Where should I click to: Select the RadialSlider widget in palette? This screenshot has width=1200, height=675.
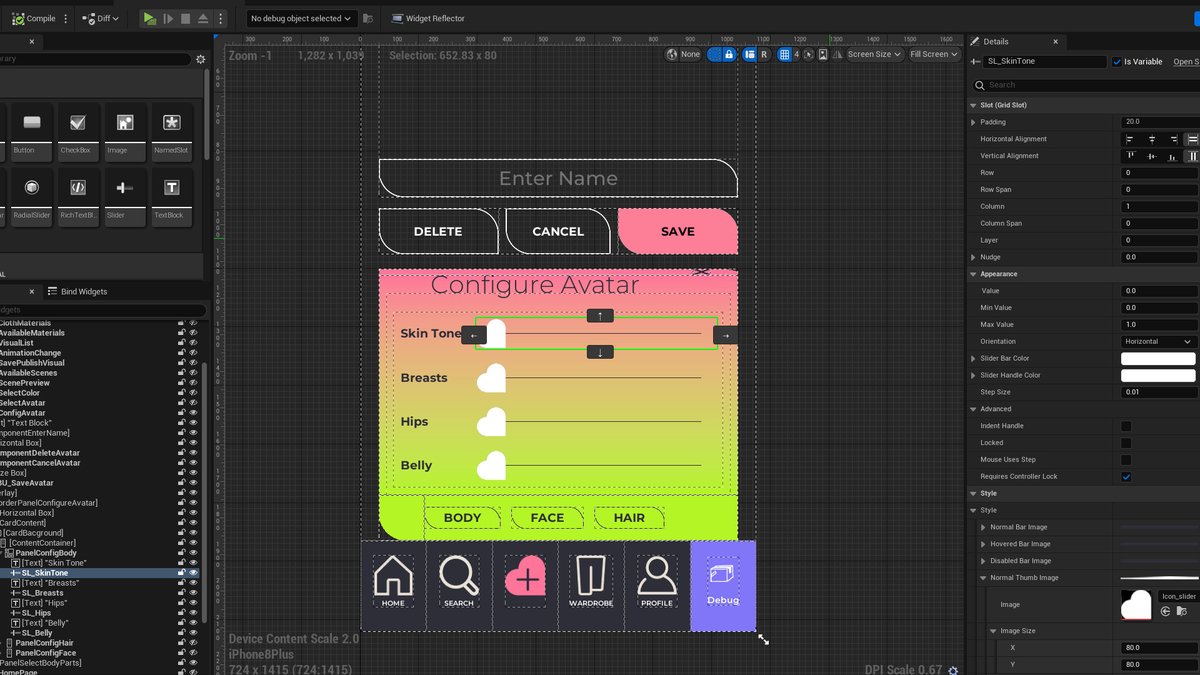[32, 197]
